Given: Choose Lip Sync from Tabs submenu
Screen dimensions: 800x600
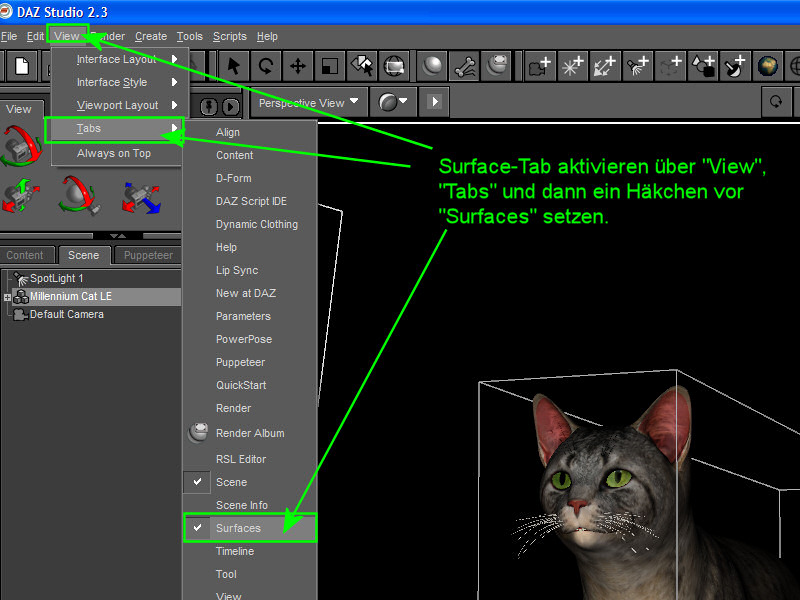Looking at the screenshot, I should point(250,270).
